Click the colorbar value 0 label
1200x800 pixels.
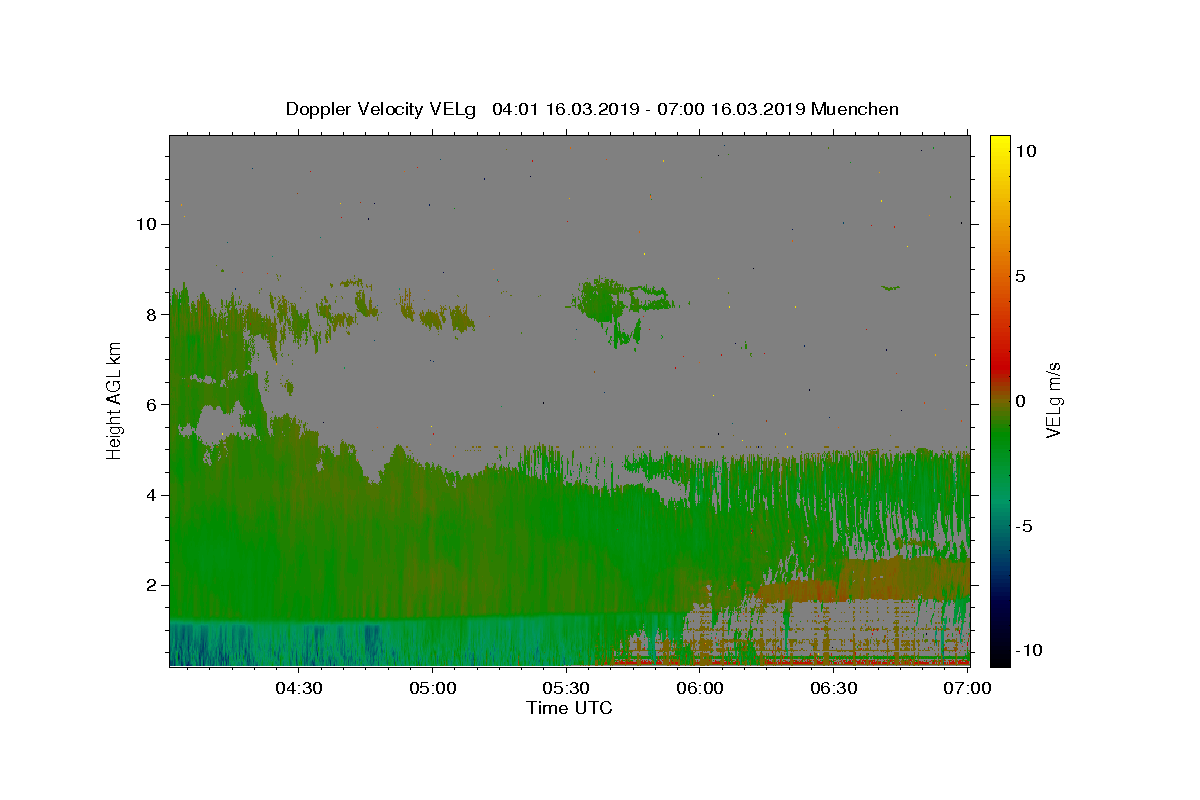pos(1021,401)
